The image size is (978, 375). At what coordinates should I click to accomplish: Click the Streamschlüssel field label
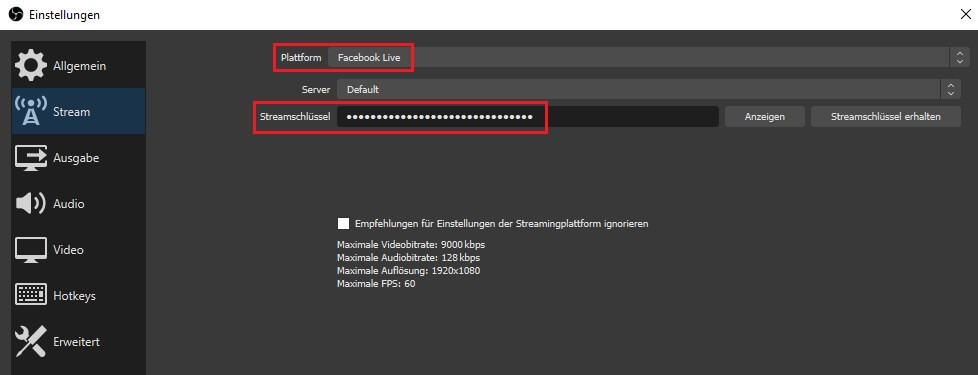tap(294, 117)
